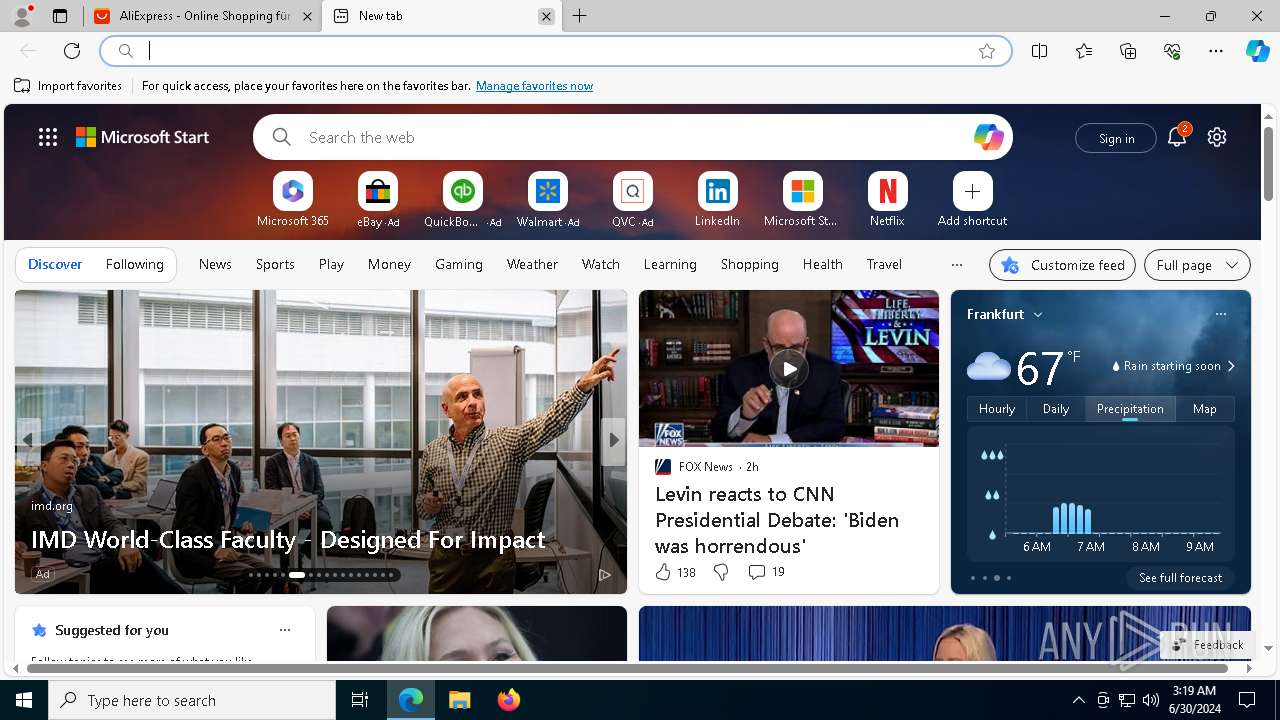Open ad choices icon on IMD ad
This screenshot has height=720, width=1280.
pyautogui.click(x=604, y=574)
